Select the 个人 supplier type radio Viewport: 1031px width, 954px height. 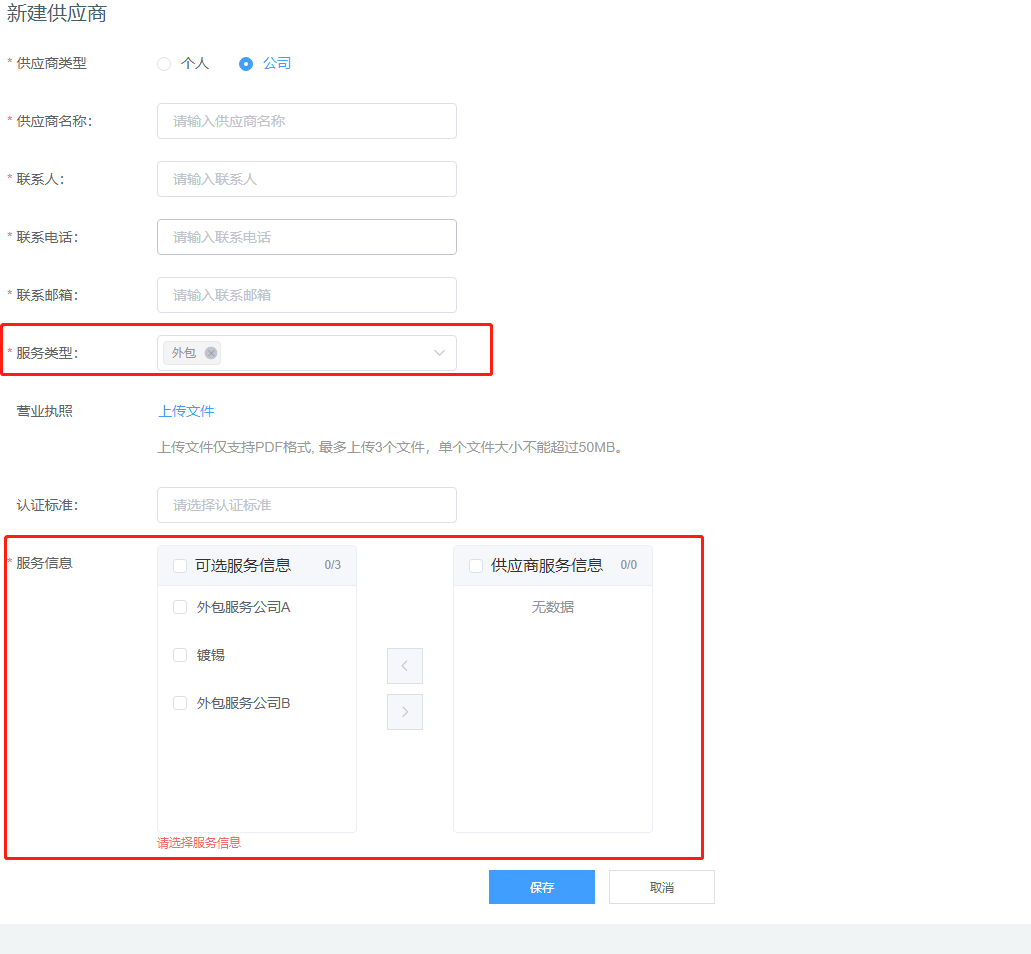click(x=164, y=64)
